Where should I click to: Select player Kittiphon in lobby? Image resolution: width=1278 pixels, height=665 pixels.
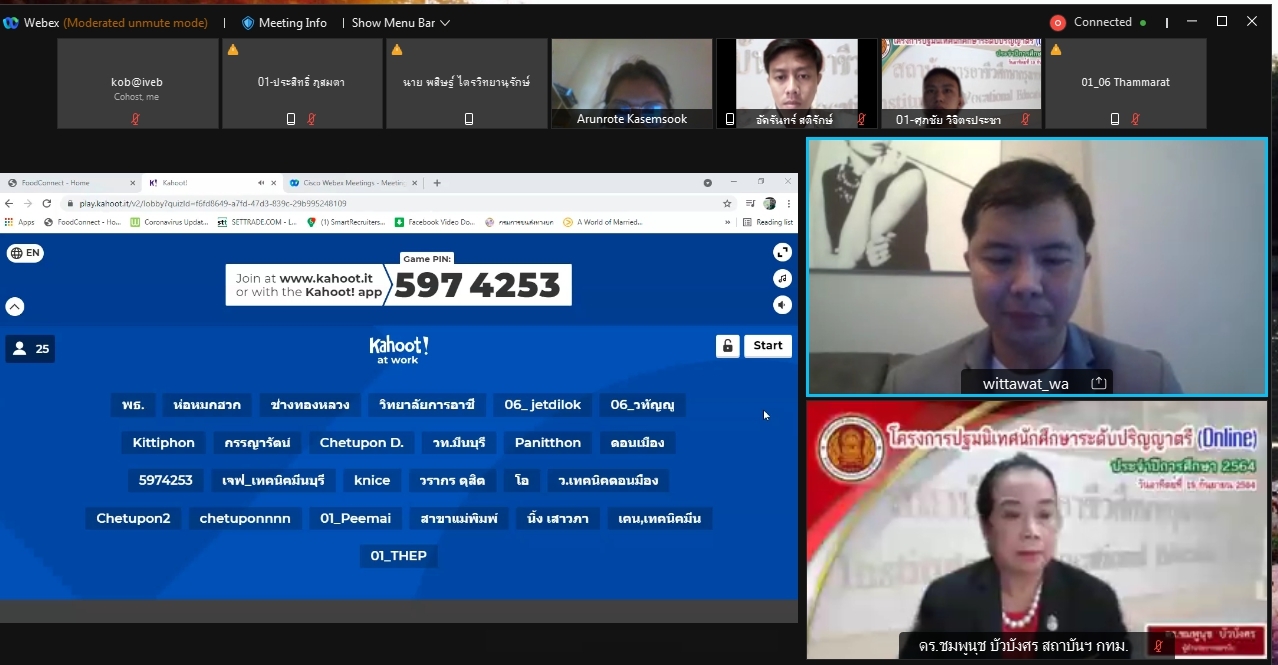coord(164,442)
